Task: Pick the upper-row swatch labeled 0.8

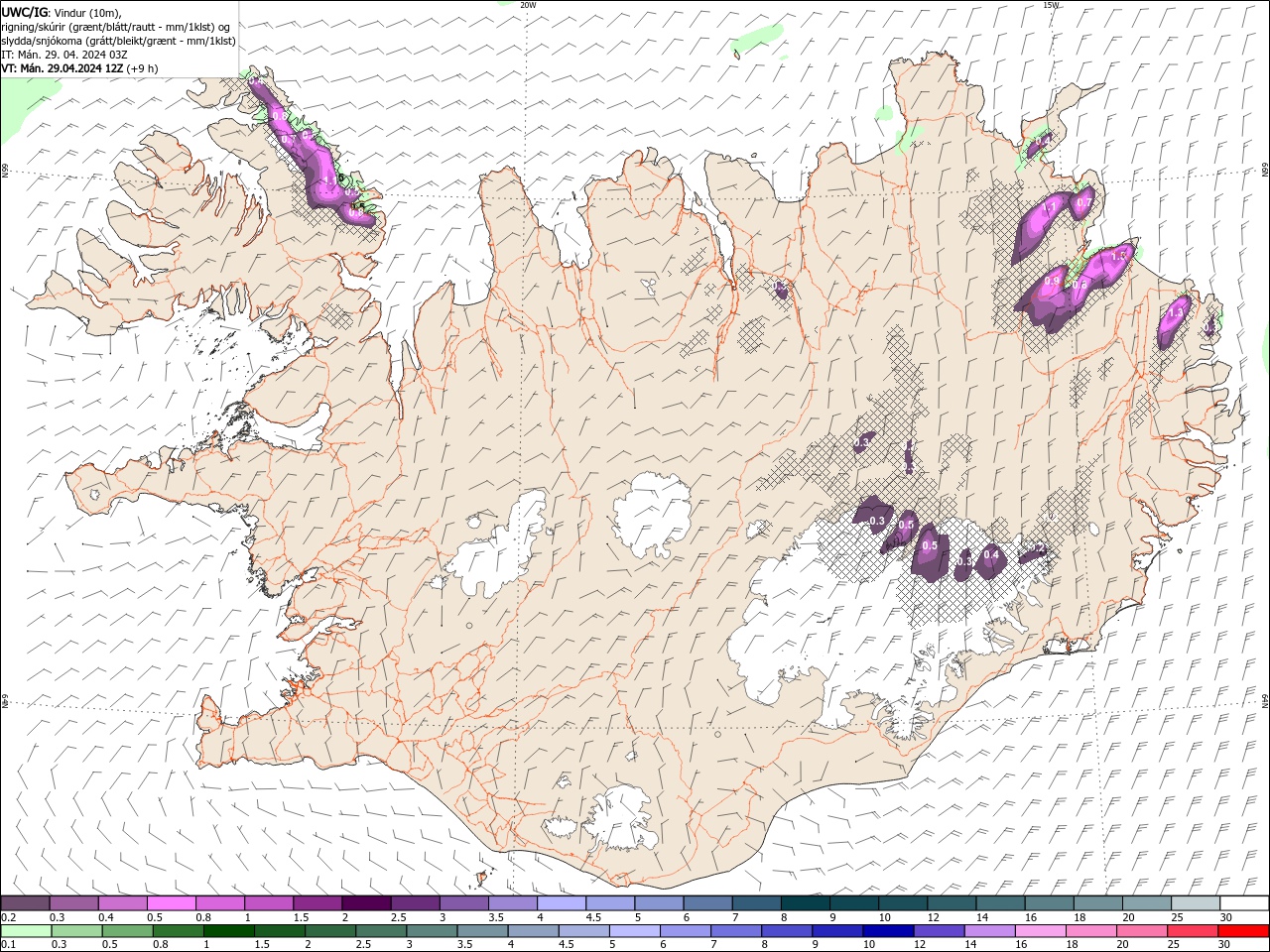Action: (x=220, y=903)
